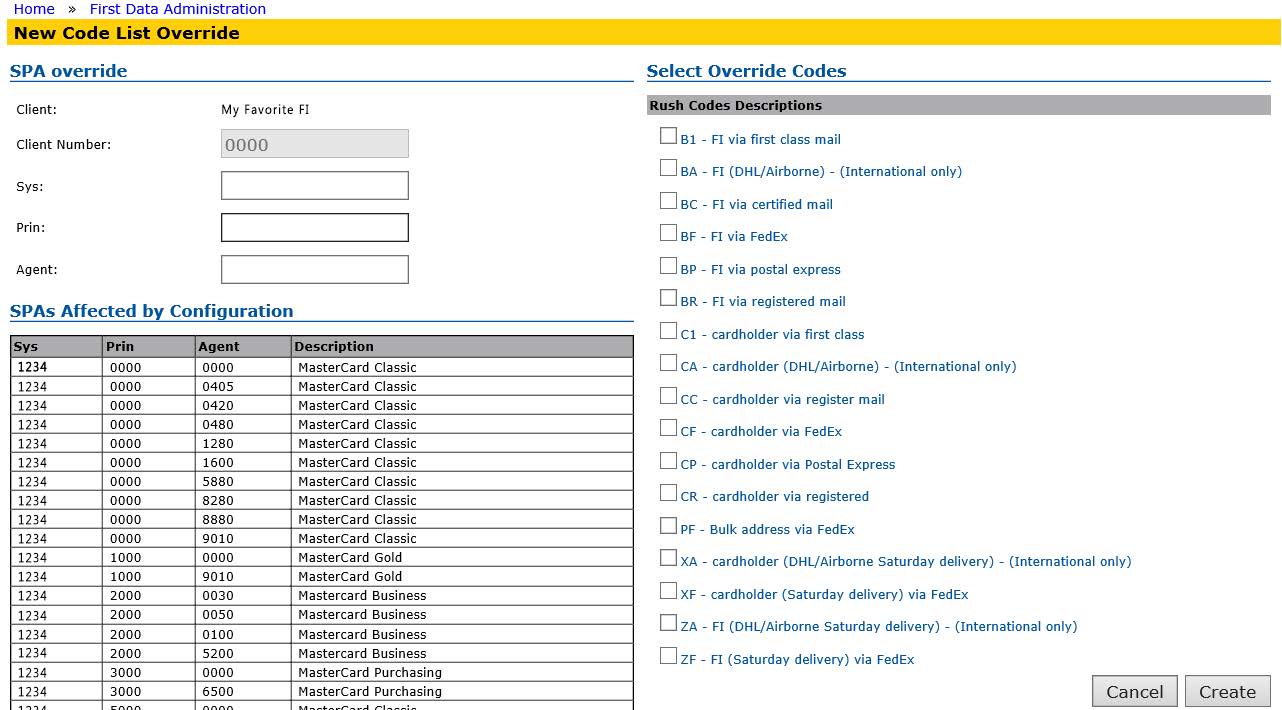1282x710 pixels.
Task: Check BC - FI via certified mail
Action: (x=668, y=201)
